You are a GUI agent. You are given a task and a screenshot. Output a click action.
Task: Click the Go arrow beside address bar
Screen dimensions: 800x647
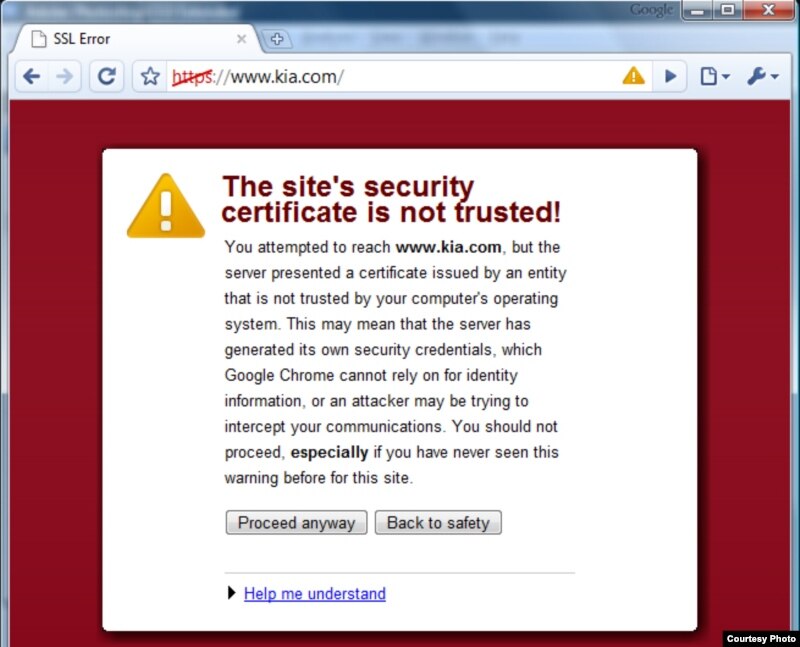pos(670,77)
